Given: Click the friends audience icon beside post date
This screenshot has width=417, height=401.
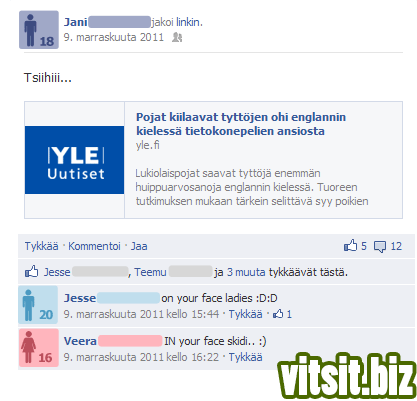Looking at the screenshot, I should click(x=177, y=37).
